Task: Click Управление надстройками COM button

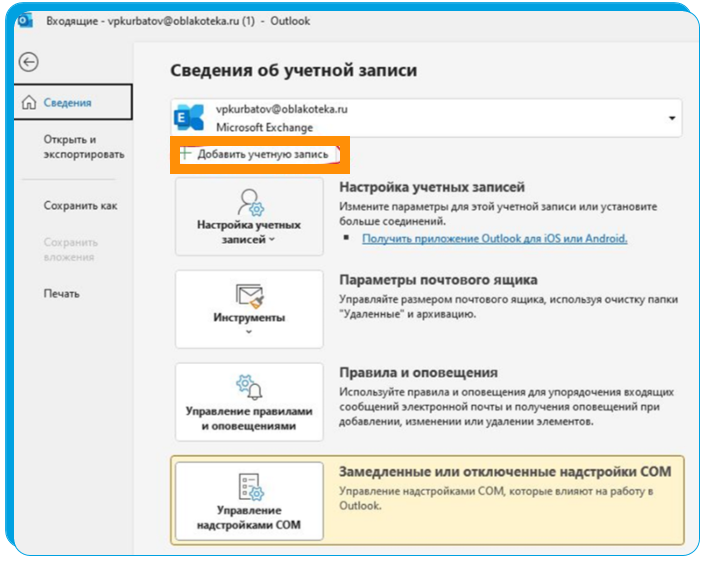Action: click(x=249, y=501)
